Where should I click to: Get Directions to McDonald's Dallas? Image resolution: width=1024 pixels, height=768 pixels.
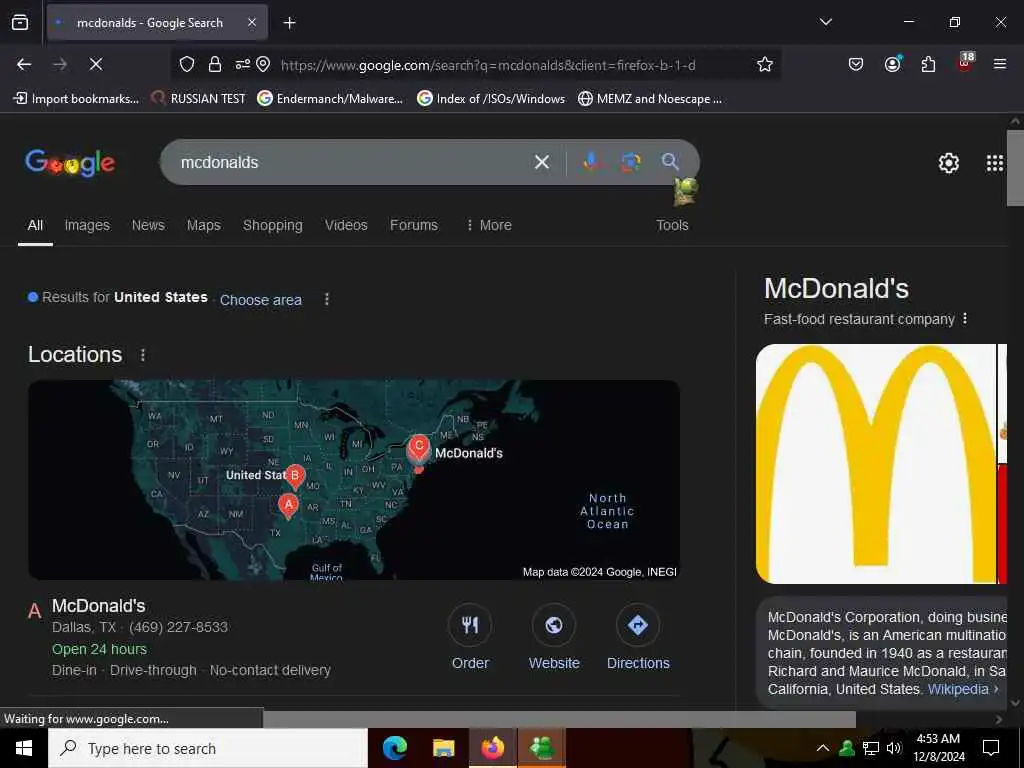point(638,637)
